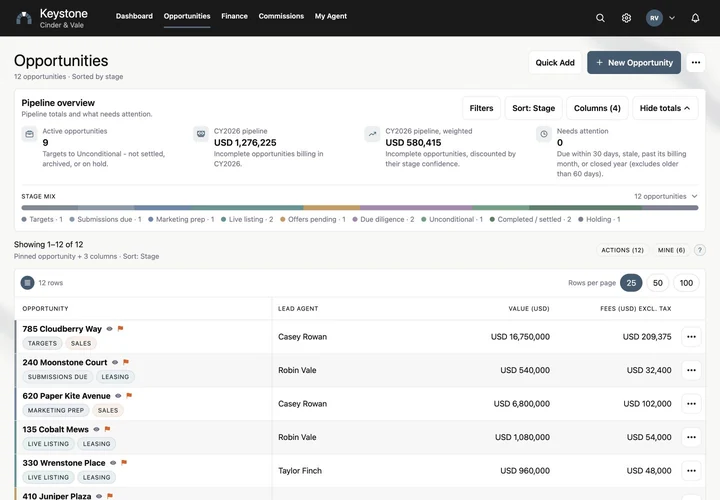The image size is (720, 500).
Task: Open page more-options ellipsis button
Action: [696, 62]
